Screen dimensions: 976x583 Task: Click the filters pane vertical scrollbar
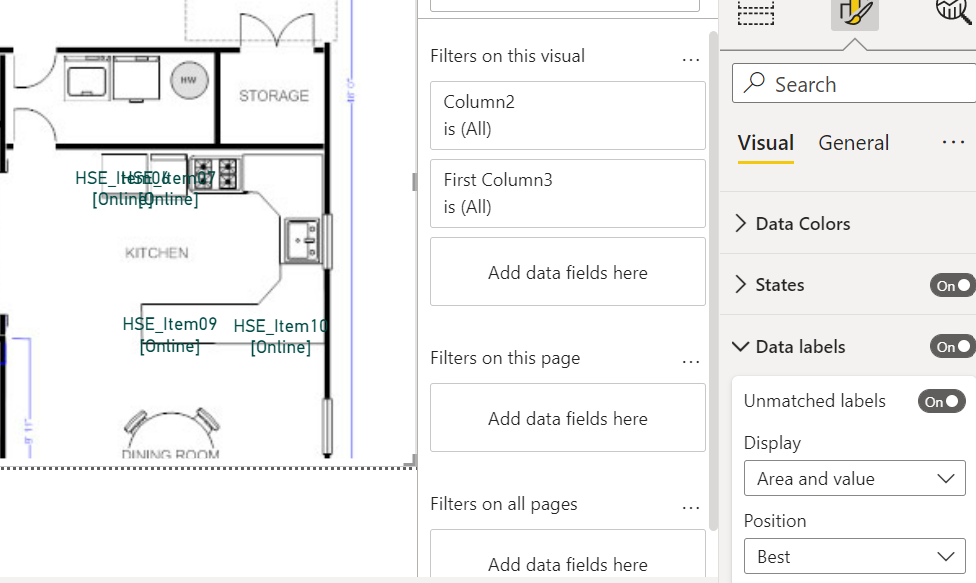[713, 280]
